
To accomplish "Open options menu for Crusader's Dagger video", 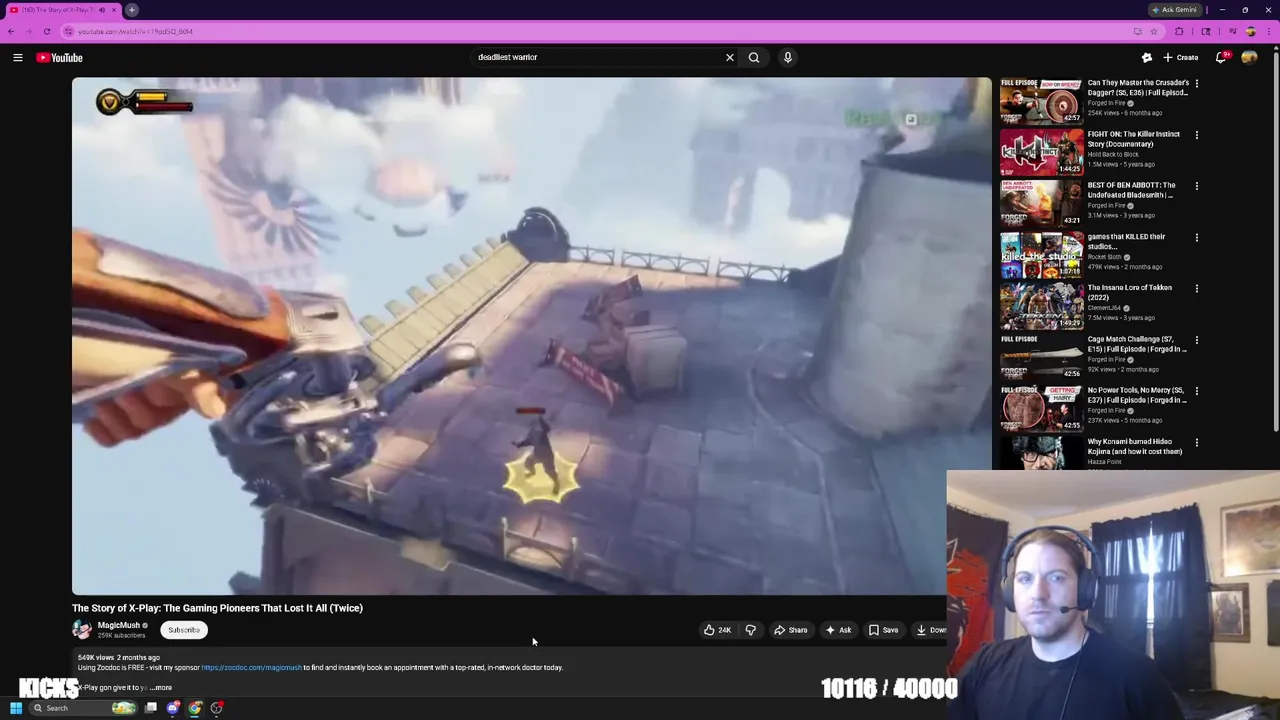I will (x=1196, y=84).
